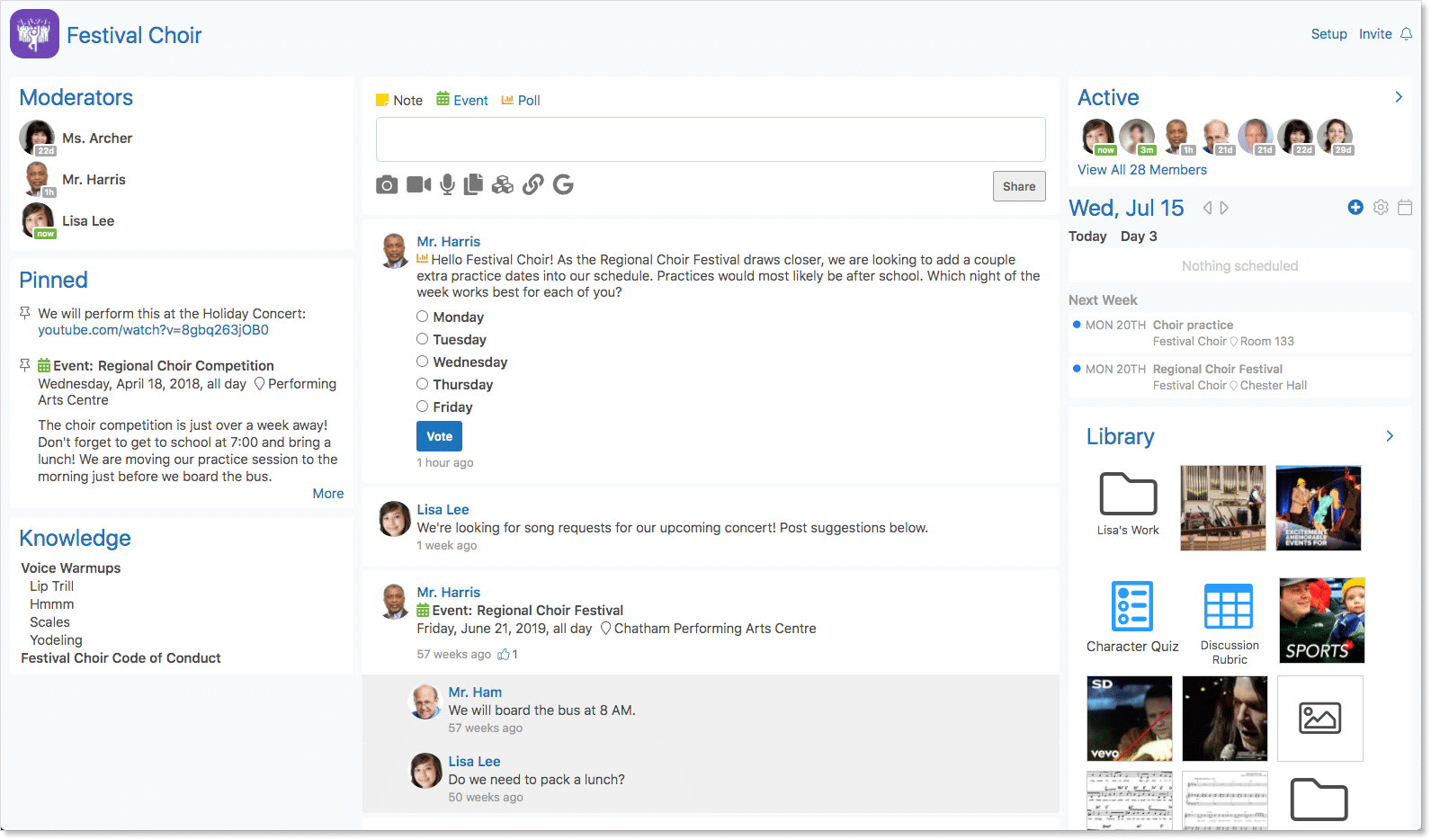Select the Monday poll option
This screenshot has height=840, width=1431.
(422, 317)
